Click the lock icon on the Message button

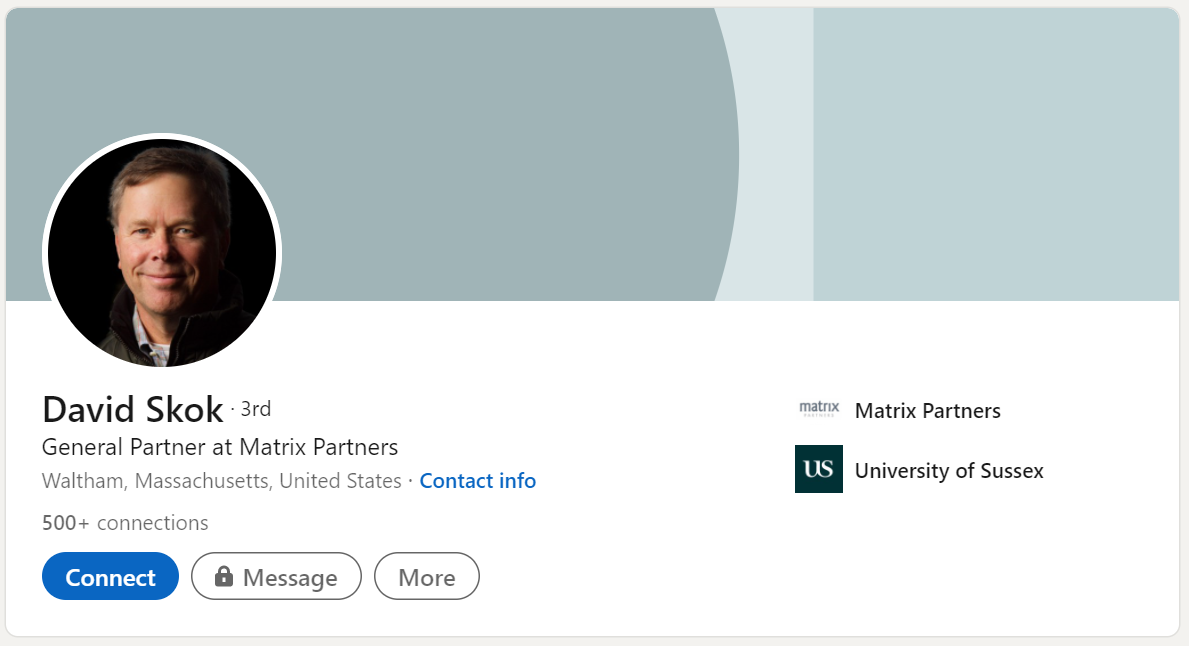[224, 576]
